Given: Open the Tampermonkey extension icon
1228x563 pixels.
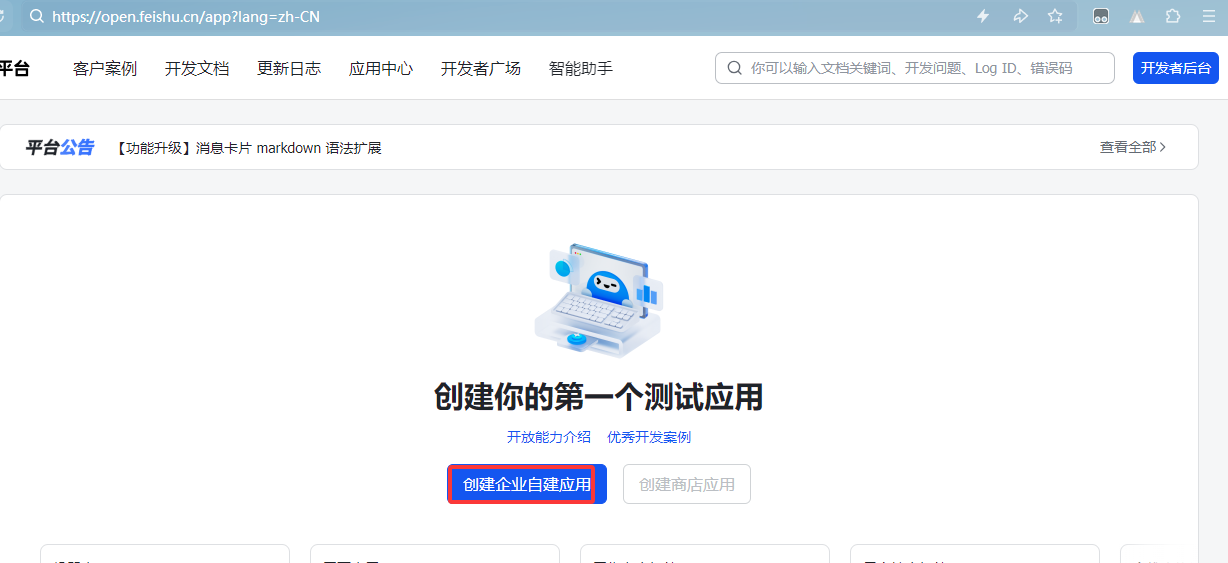Looking at the screenshot, I should coord(1101,16).
